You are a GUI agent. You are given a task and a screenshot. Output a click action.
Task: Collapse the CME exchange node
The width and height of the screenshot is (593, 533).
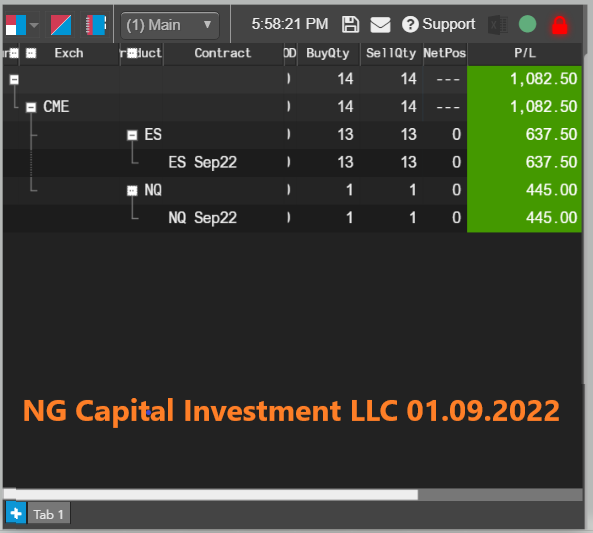tap(31, 107)
